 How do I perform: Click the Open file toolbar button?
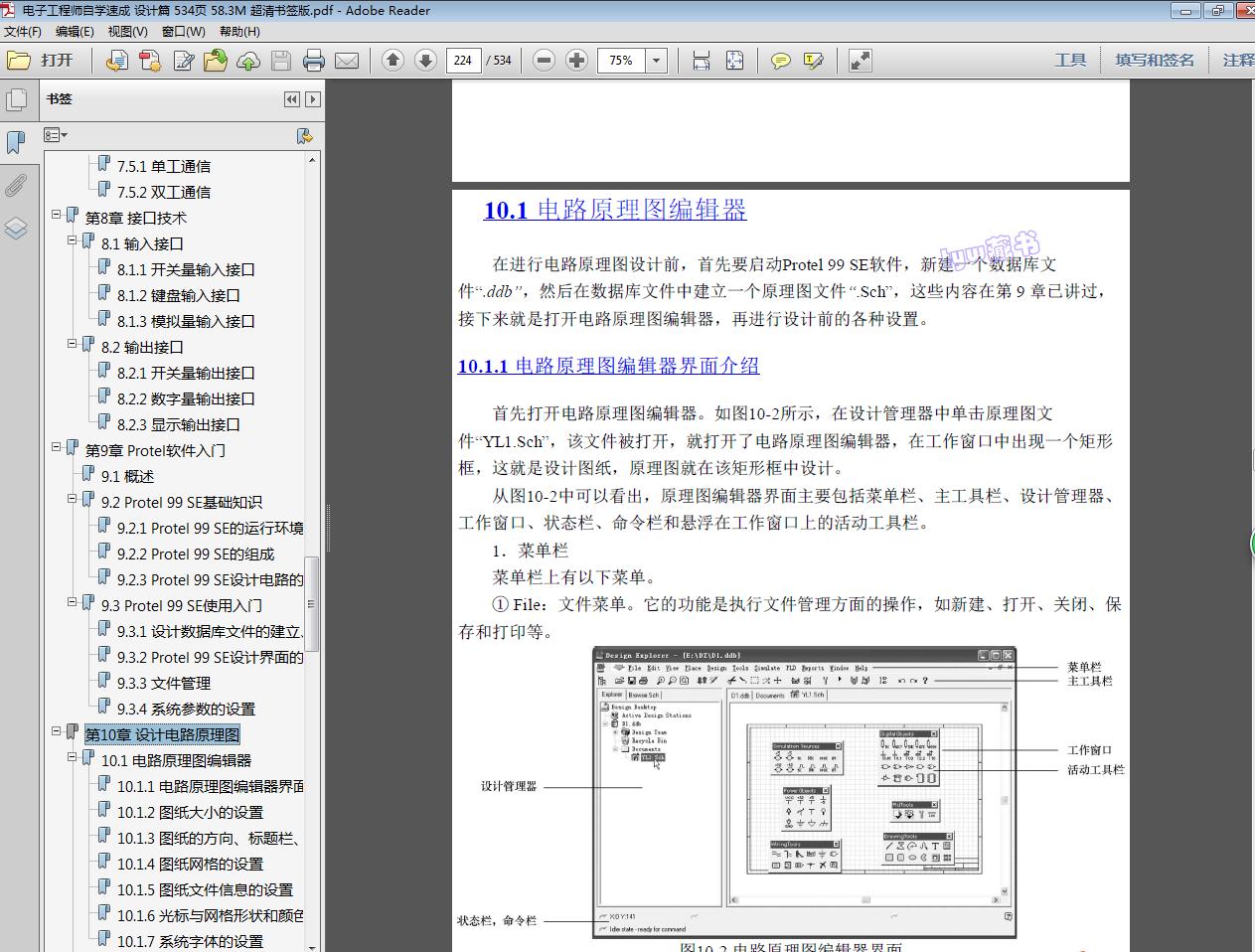point(41,61)
